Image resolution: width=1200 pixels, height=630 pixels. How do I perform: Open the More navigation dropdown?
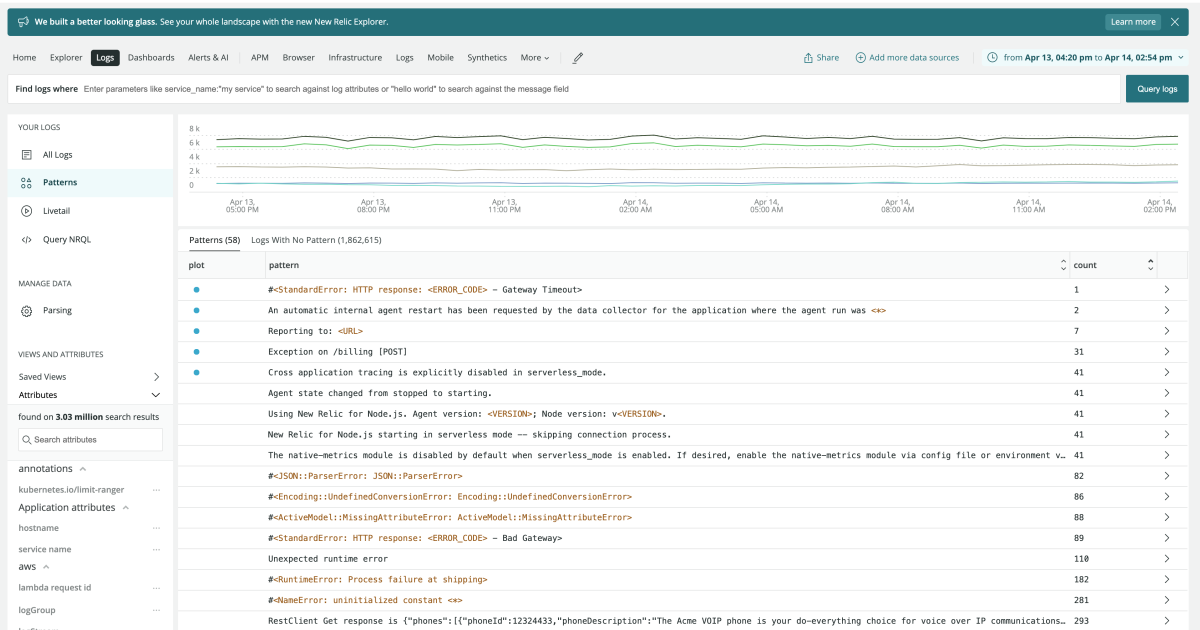coord(534,58)
